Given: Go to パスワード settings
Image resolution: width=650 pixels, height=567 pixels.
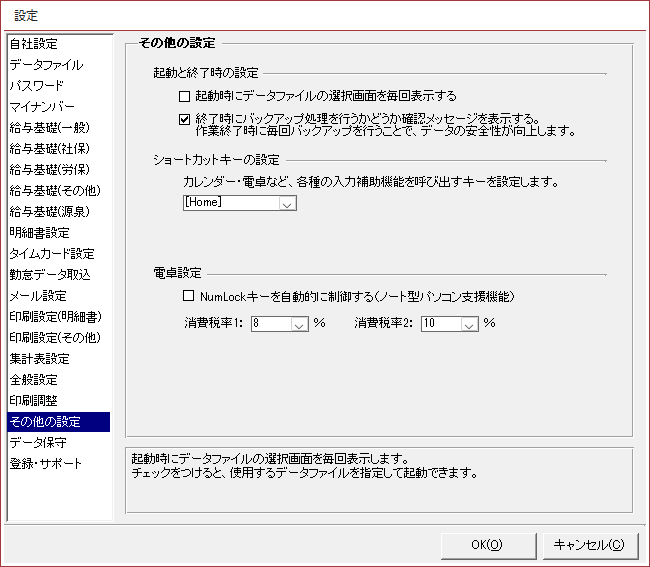Looking at the screenshot, I should point(37,86).
